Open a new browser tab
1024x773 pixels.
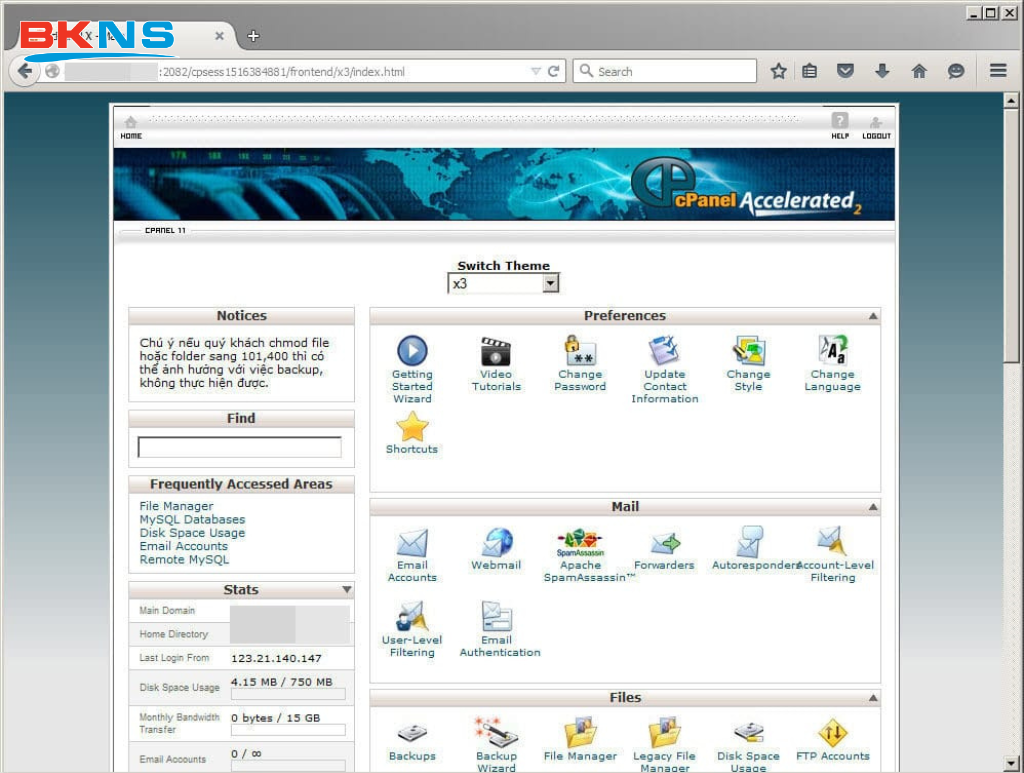(253, 36)
